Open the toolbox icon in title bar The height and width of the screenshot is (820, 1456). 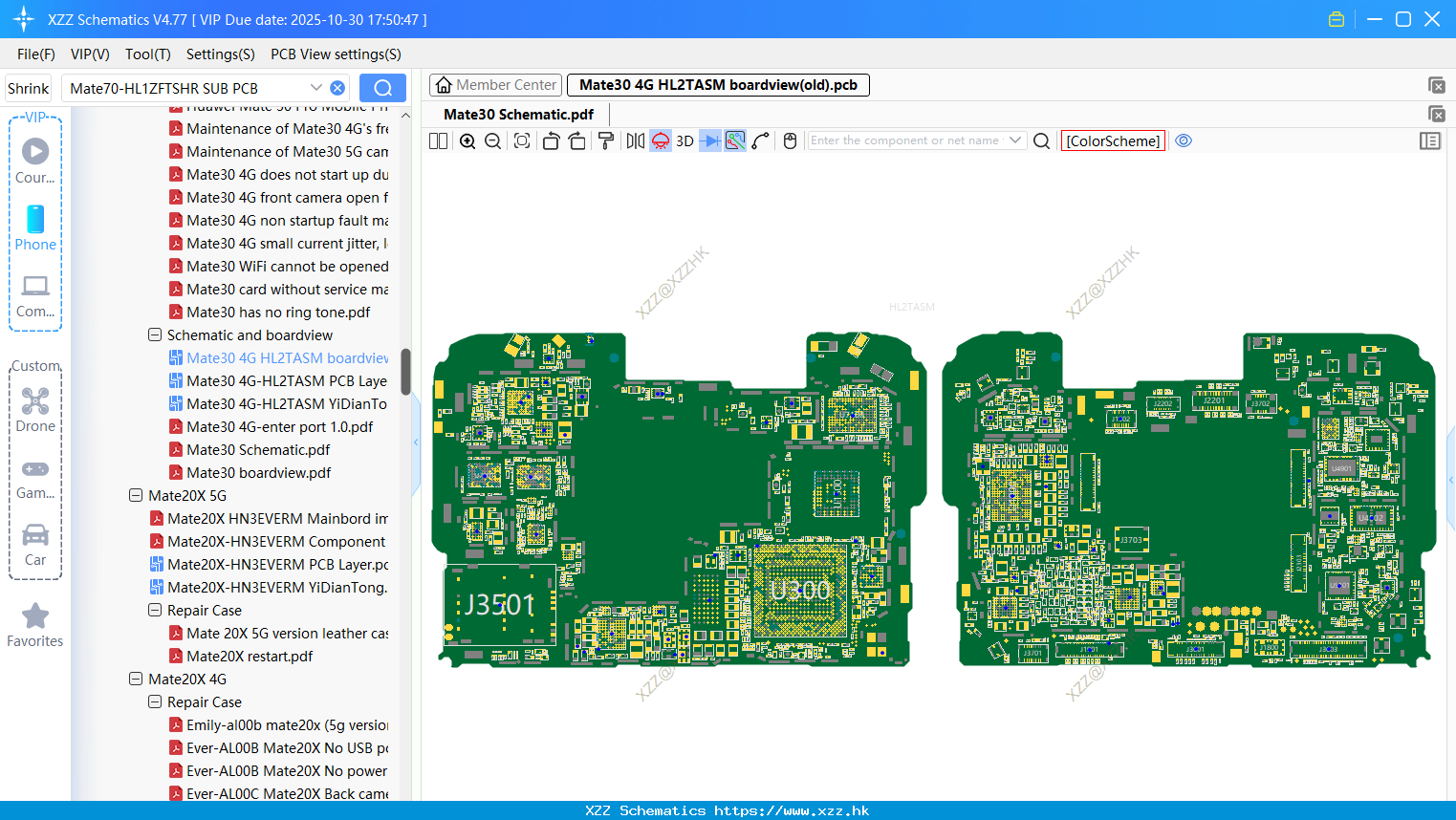tap(1336, 19)
